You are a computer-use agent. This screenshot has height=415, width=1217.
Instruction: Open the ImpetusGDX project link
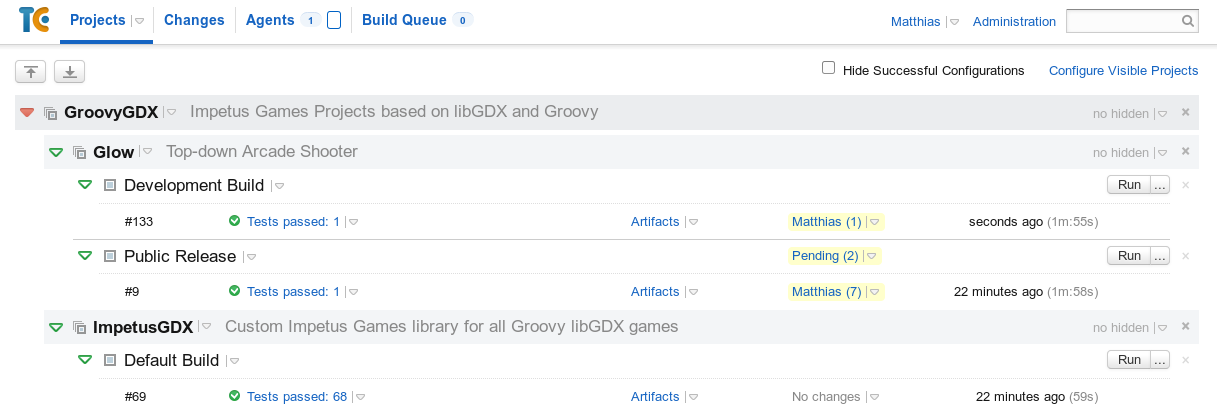coord(143,327)
